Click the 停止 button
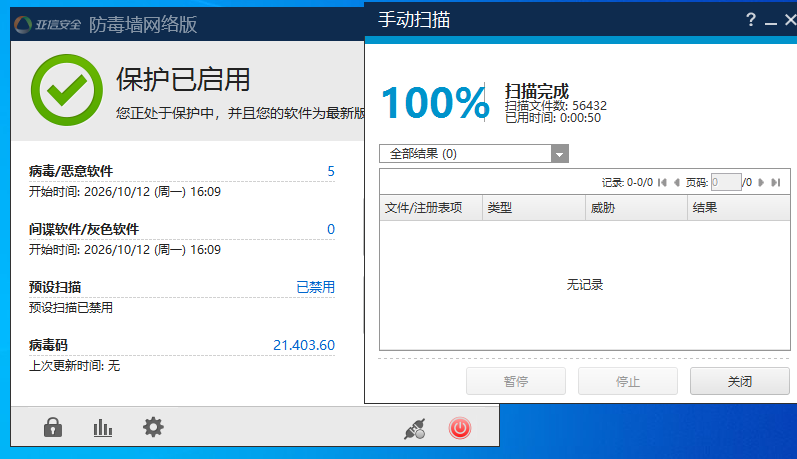Screen dimensions: 797x459 (628, 381)
